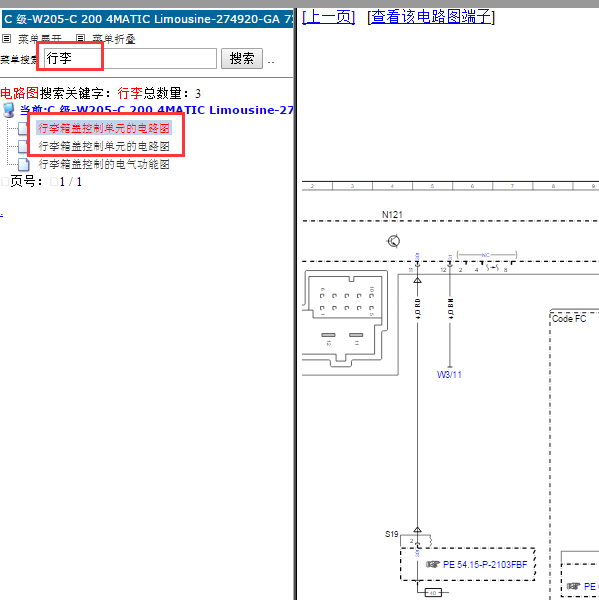
Task: Go back with the [上一页] link
Action: [328, 17]
